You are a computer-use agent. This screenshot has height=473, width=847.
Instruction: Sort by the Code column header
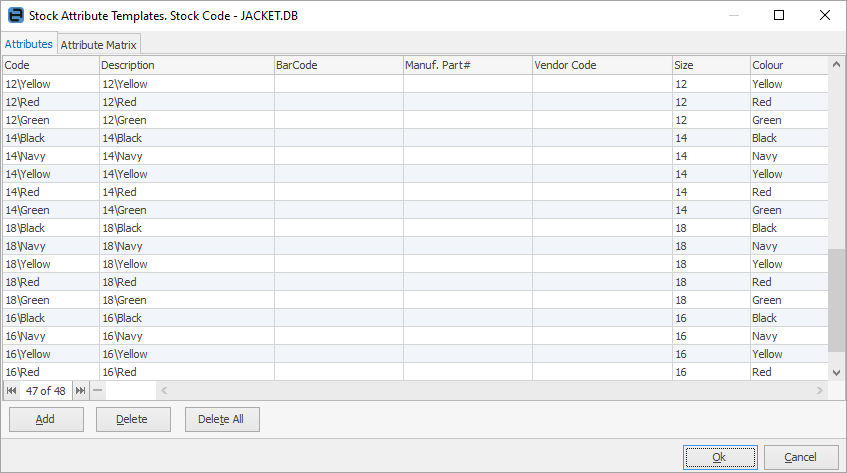click(51, 65)
